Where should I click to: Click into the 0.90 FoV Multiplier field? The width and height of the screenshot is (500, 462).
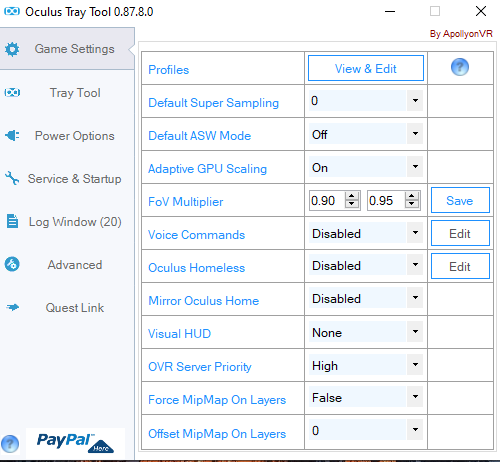tap(327, 201)
